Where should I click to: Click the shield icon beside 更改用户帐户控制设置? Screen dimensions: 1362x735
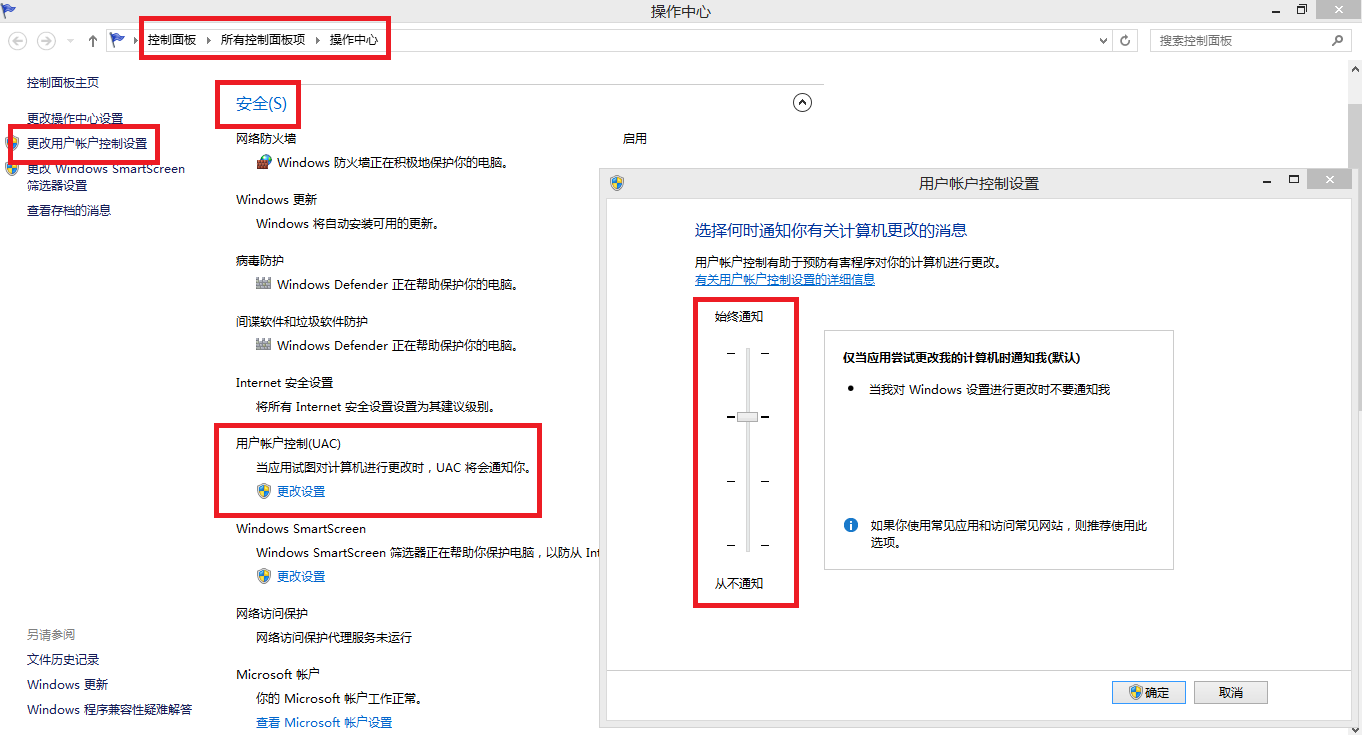[x=12, y=143]
